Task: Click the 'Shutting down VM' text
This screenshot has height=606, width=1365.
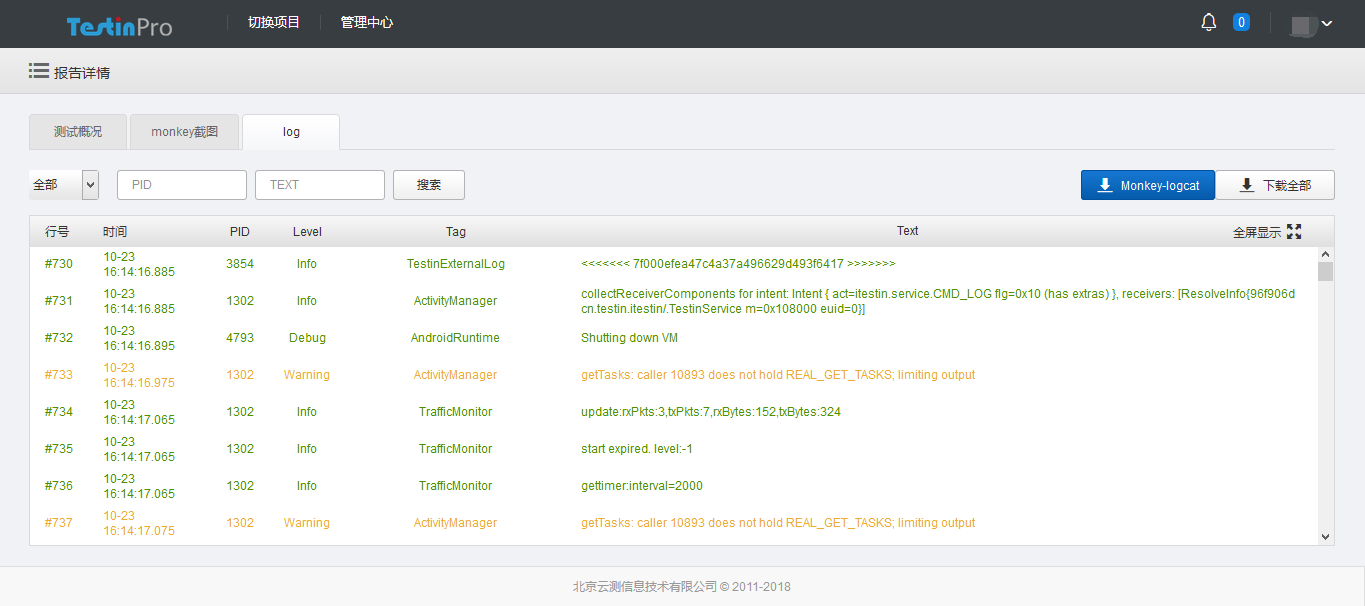Action: tap(629, 338)
